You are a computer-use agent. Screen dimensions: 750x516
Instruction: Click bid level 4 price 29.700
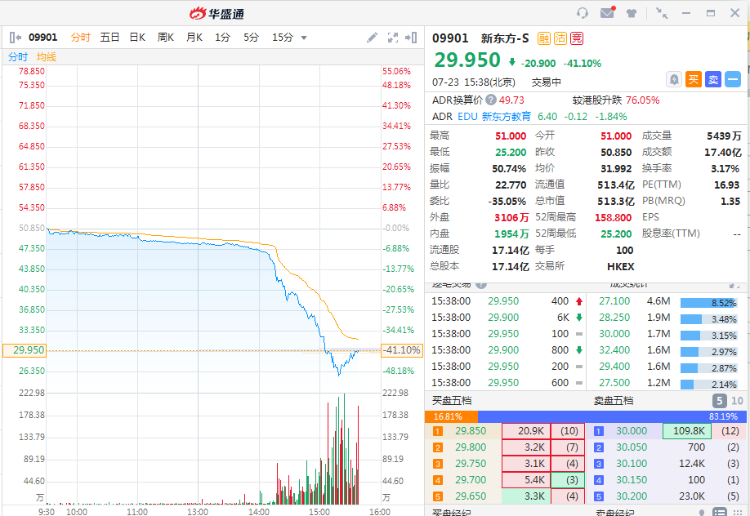tap(471, 480)
